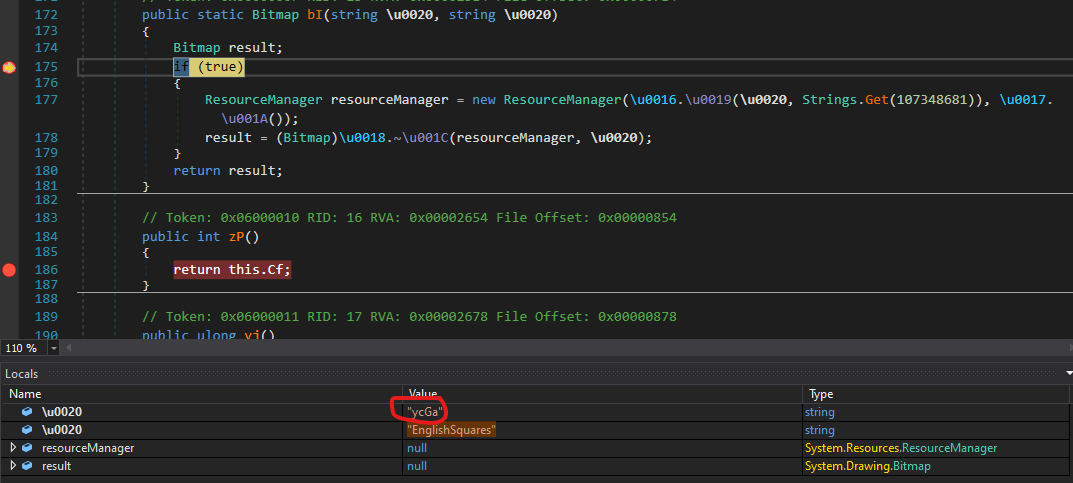Expand the result local variable
The width and height of the screenshot is (1073, 483).
coord(13,466)
